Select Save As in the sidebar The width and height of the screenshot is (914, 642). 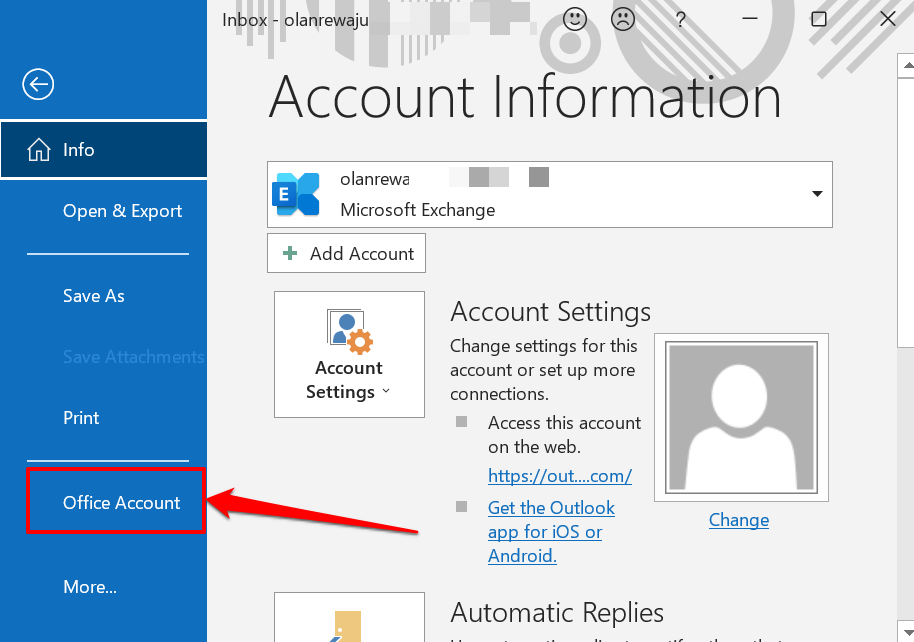94,296
